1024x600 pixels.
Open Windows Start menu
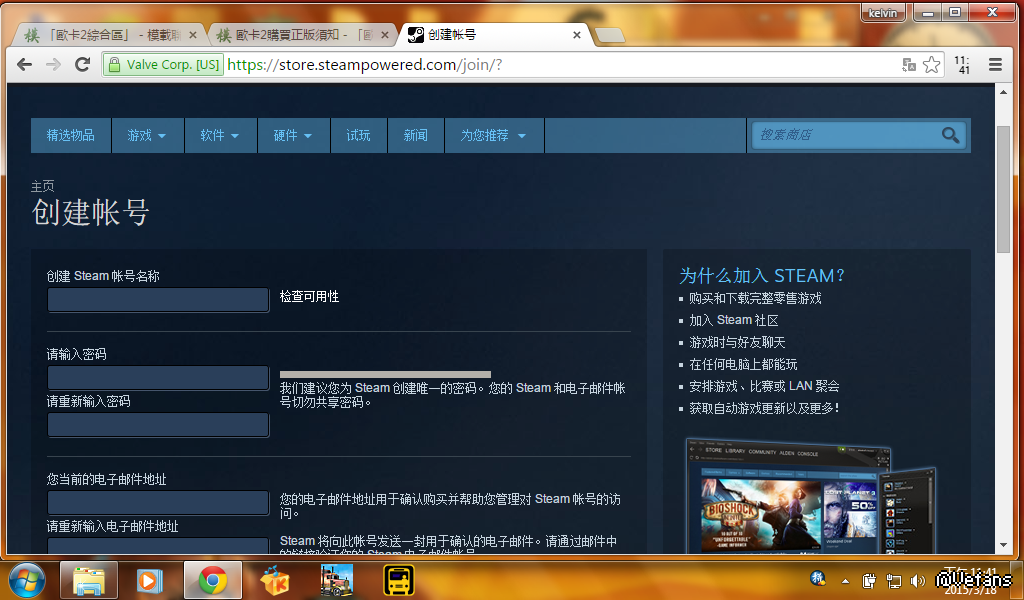(27, 580)
